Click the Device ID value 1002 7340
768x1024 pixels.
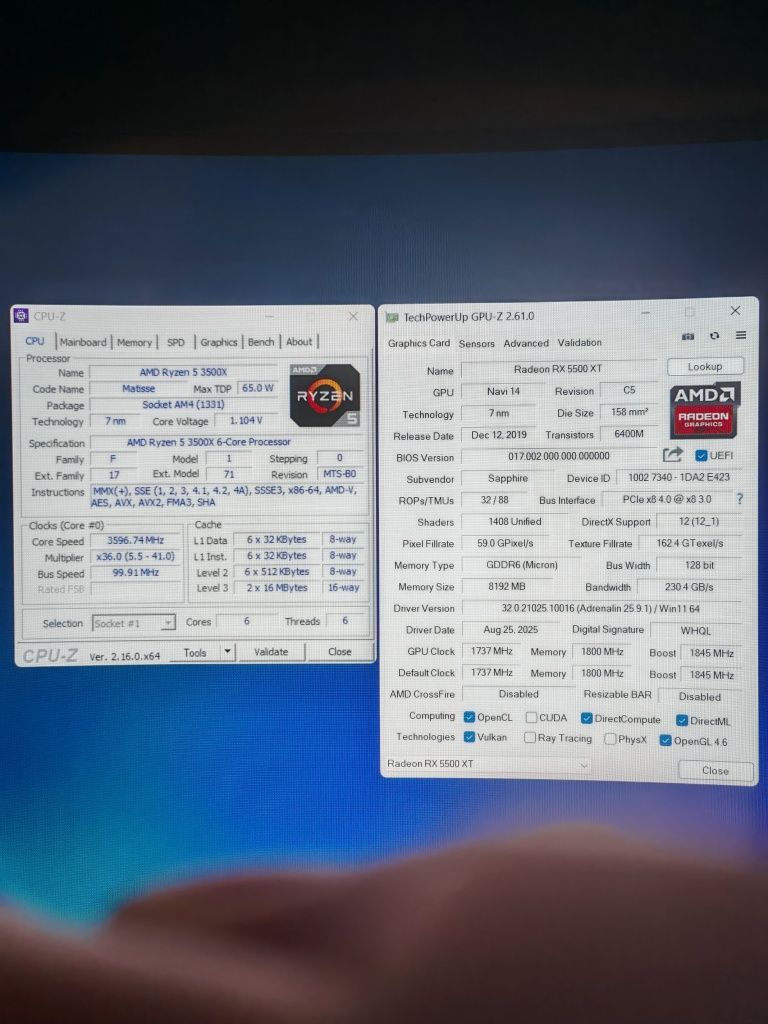tap(679, 477)
